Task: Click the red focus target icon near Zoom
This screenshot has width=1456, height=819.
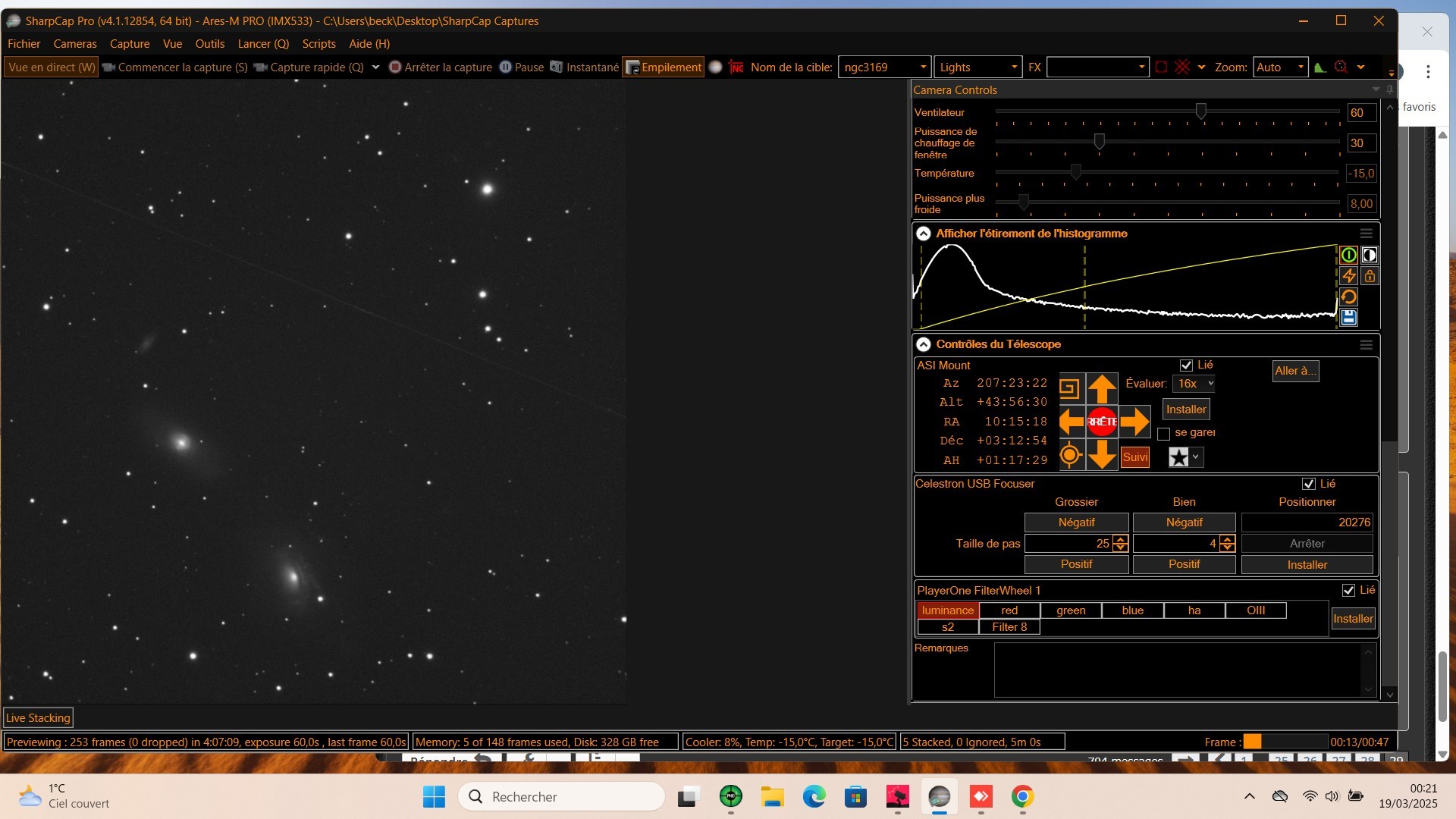Action: pos(1341,67)
